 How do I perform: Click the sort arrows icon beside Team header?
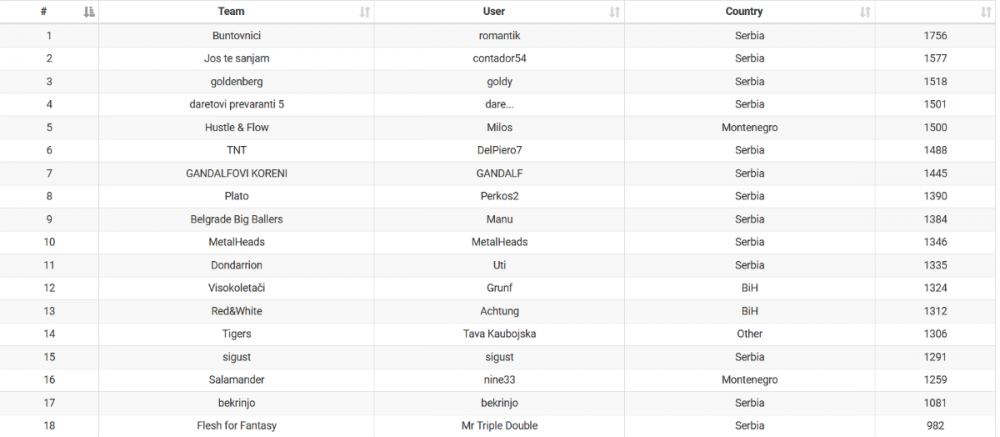click(364, 12)
